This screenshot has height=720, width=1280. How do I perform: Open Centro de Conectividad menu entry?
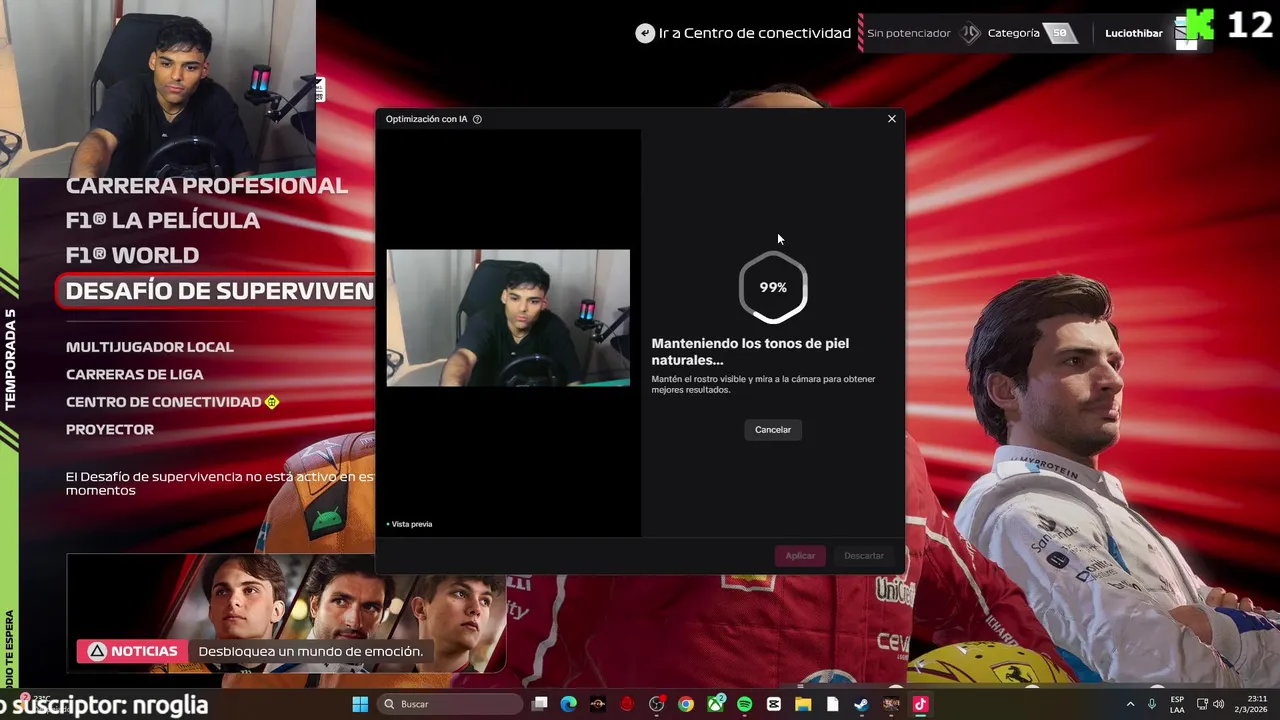coord(164,402)
